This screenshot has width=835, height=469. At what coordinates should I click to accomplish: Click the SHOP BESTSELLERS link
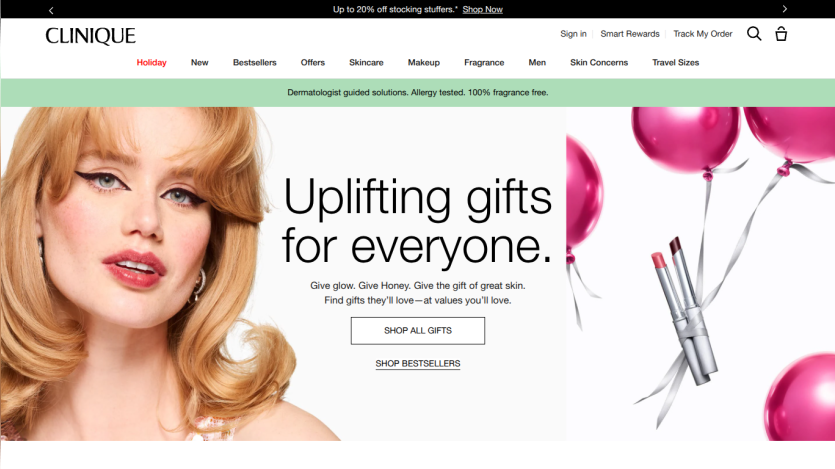[418, 364]
